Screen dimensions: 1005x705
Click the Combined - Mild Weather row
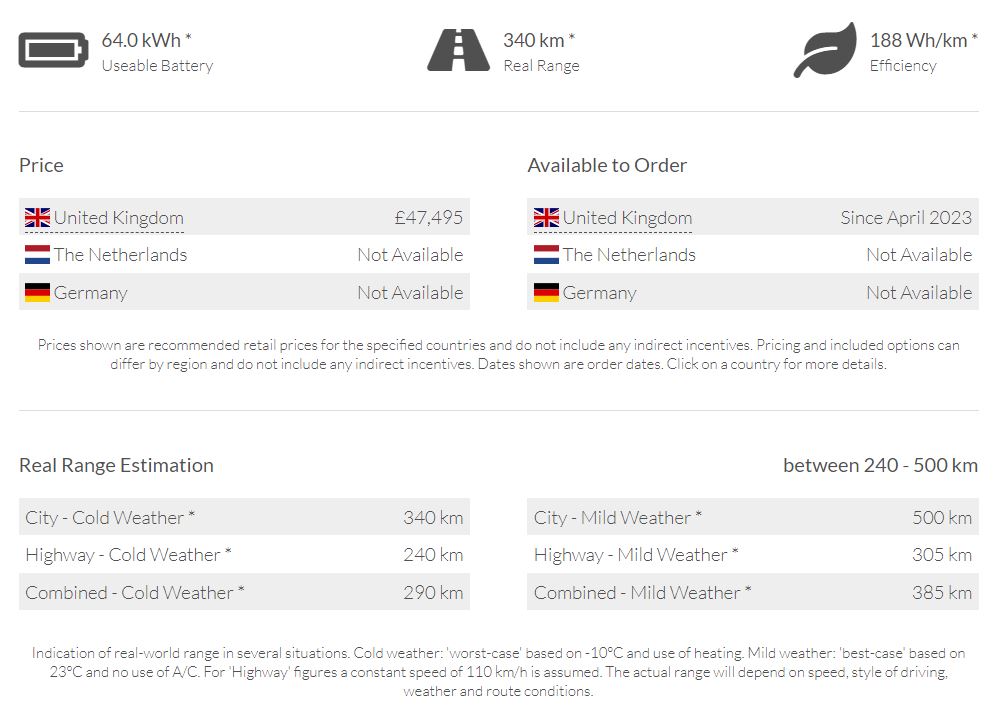point(752,593)
